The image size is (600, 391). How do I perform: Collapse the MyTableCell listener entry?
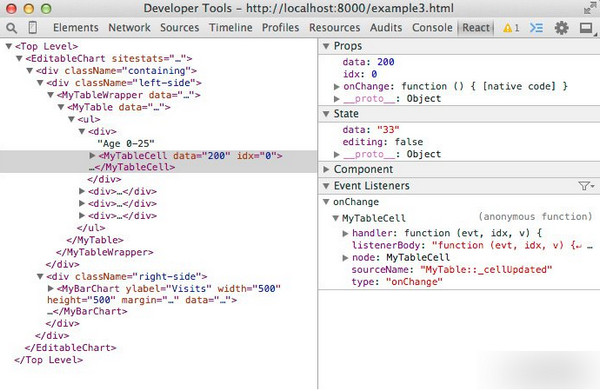click(x=336, y=218)
